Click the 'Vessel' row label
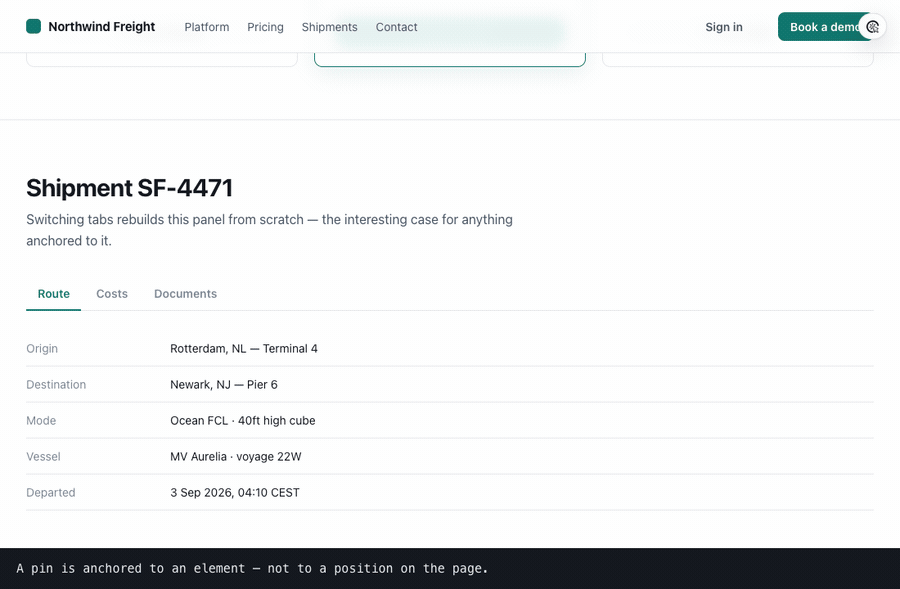This screenshot has width=900, height=589. click(x=43, y=457)
